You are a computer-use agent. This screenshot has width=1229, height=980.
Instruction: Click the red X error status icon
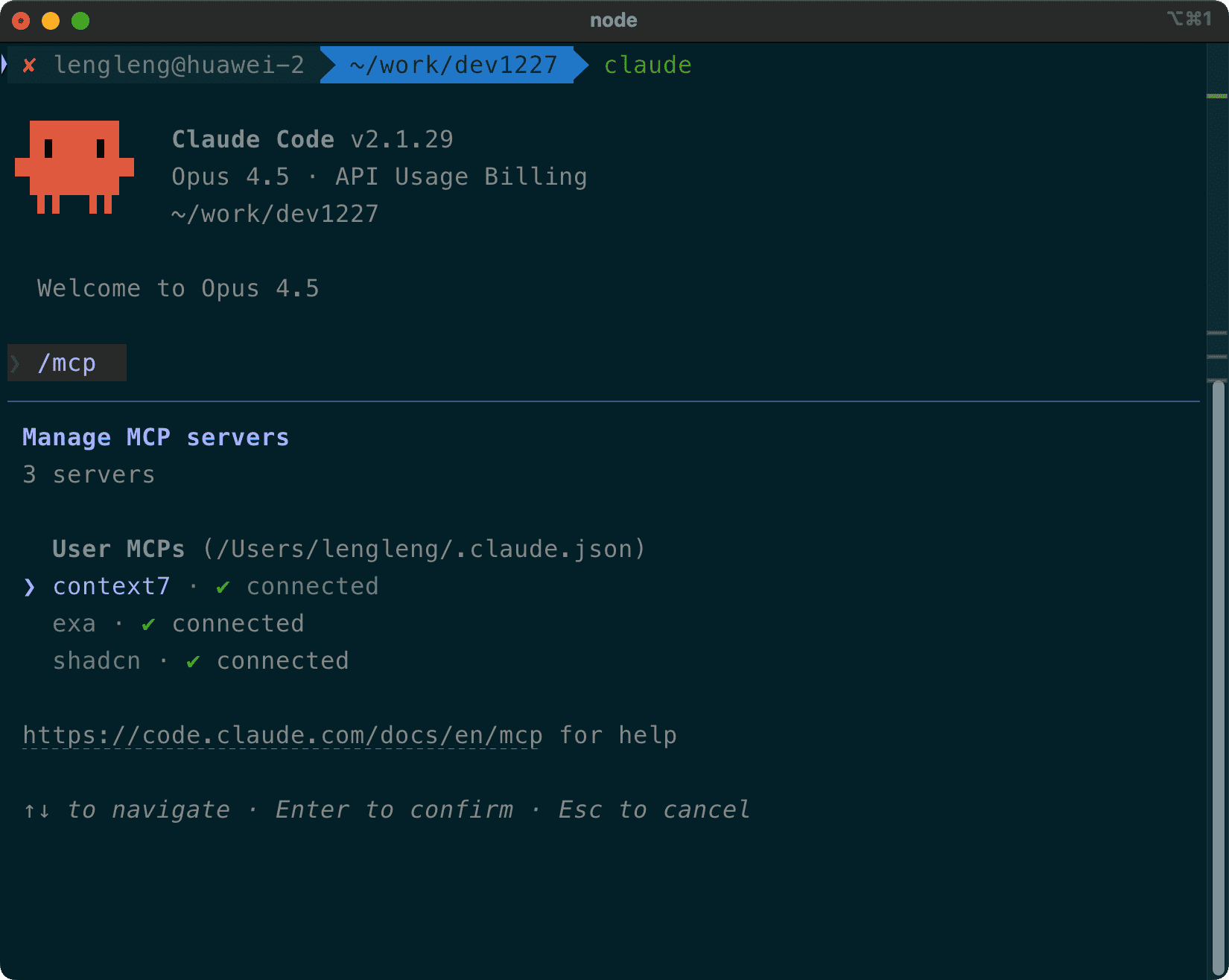pos(29,66)
